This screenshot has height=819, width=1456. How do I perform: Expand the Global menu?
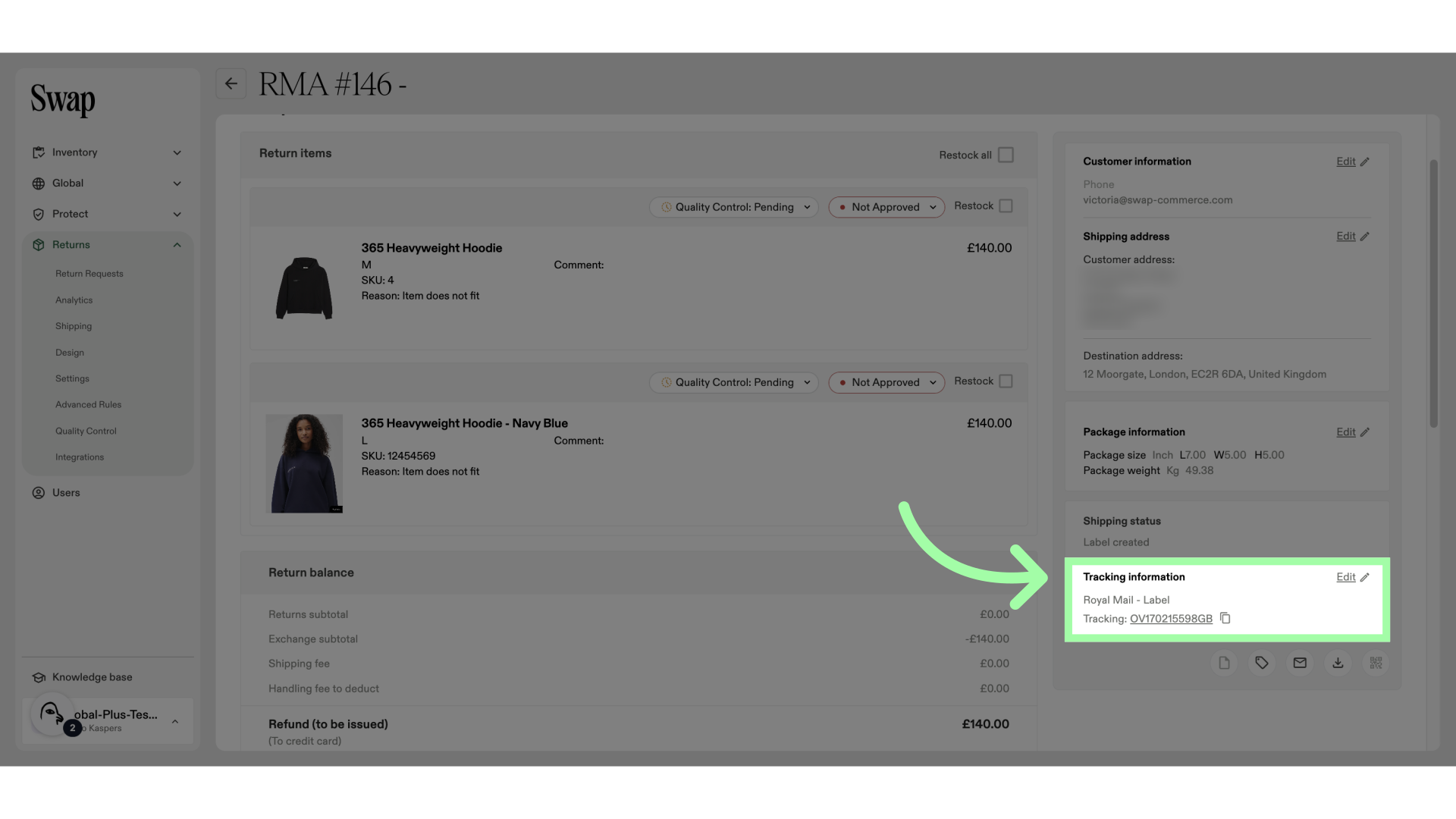click(x=107, y=184)
